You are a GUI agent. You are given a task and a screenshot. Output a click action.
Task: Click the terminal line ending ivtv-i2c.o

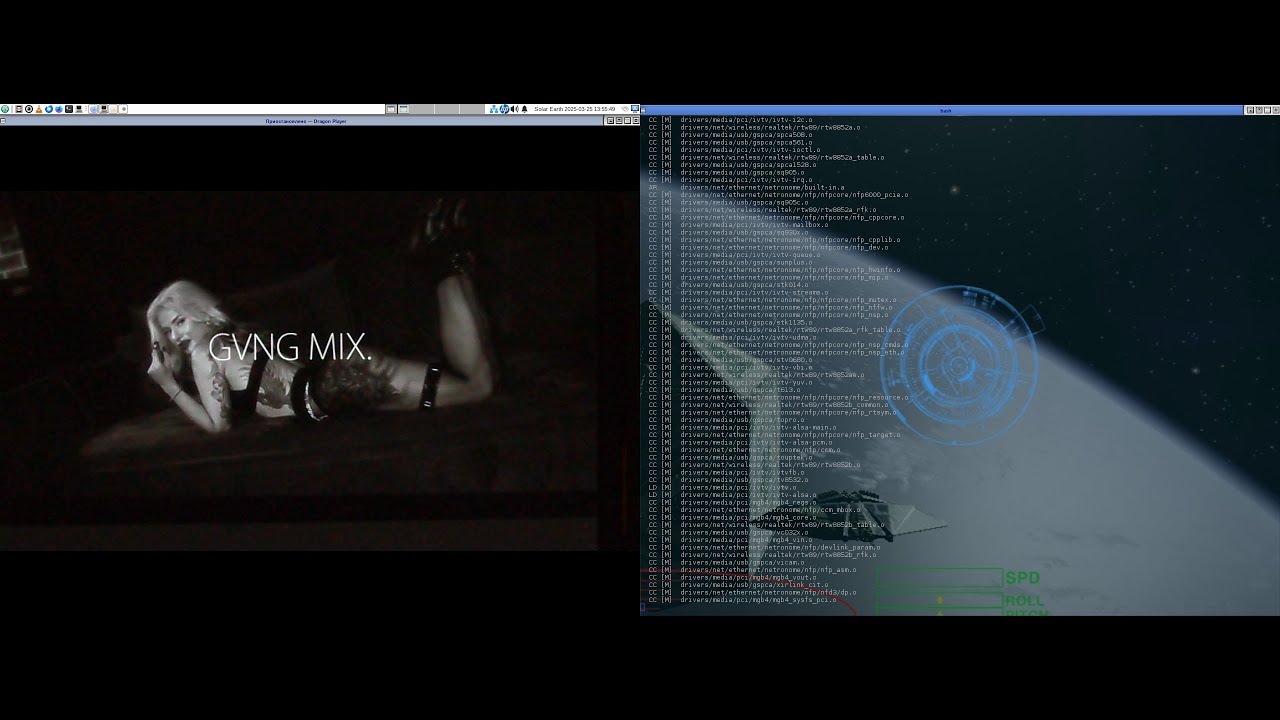pyautogui.click(x=730, y=120)
